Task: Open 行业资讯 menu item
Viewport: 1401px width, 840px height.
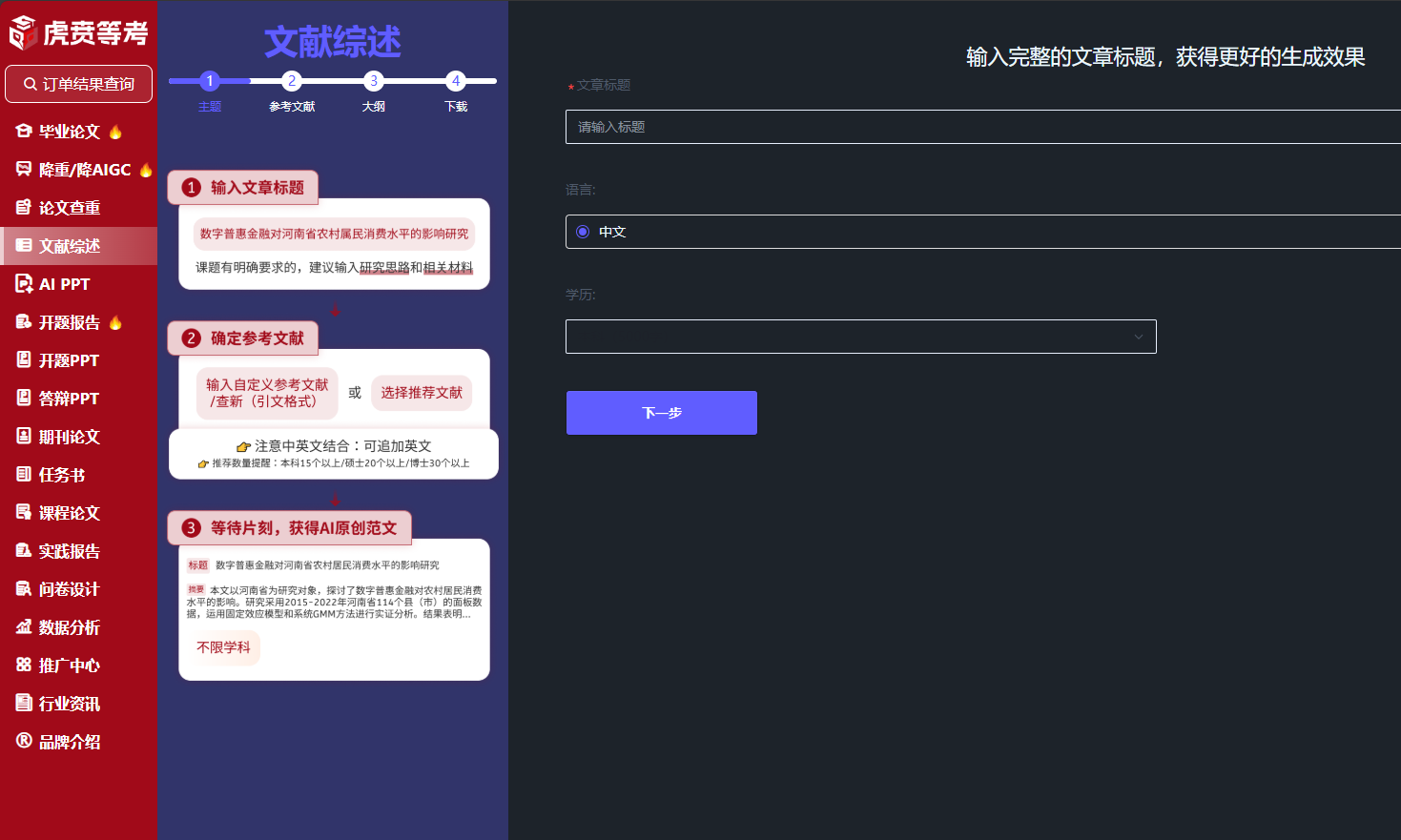Action: [79, 704]
